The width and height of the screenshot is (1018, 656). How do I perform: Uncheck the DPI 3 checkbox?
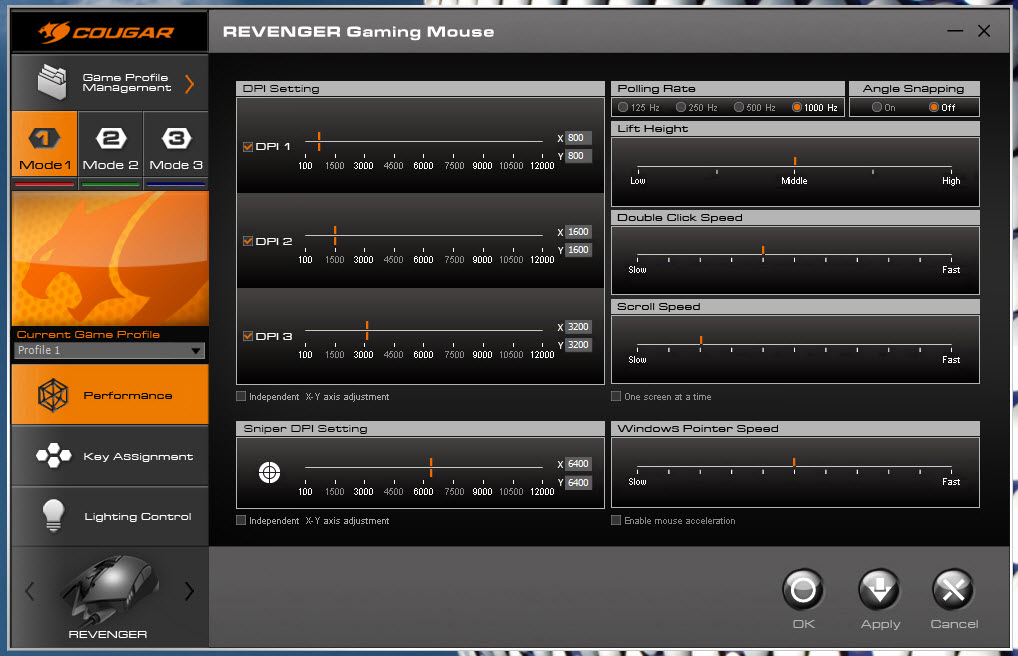pos(247,336)
